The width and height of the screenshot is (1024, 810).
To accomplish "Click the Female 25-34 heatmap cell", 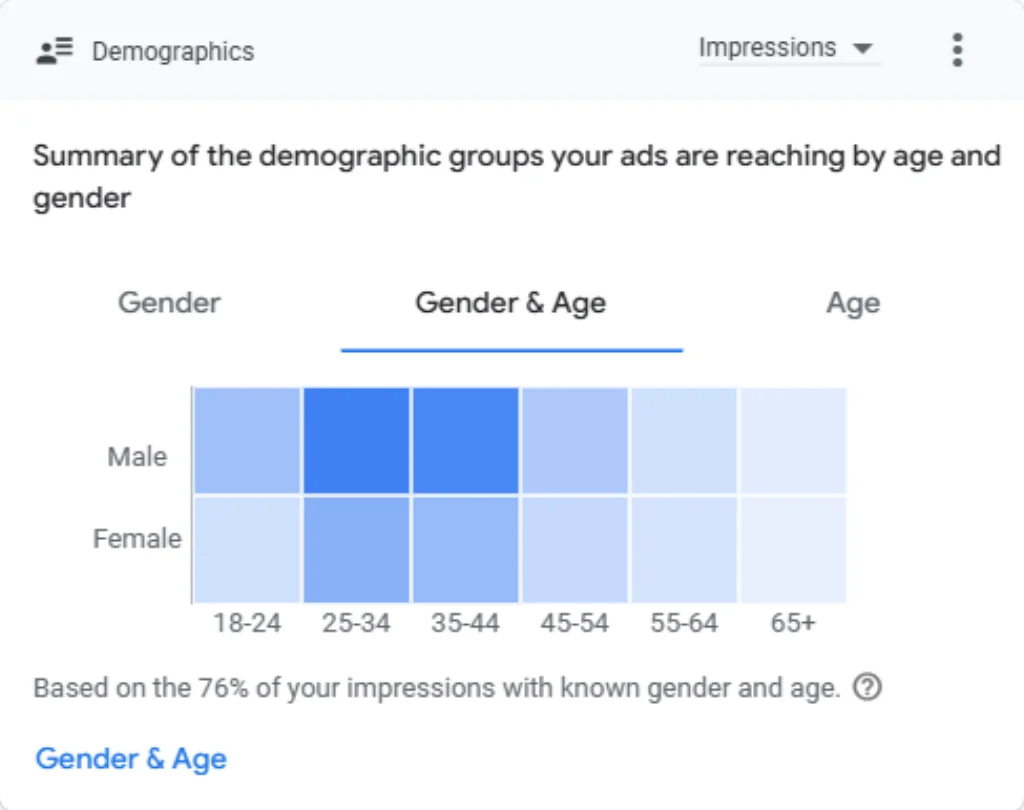I will pos(357,549).
